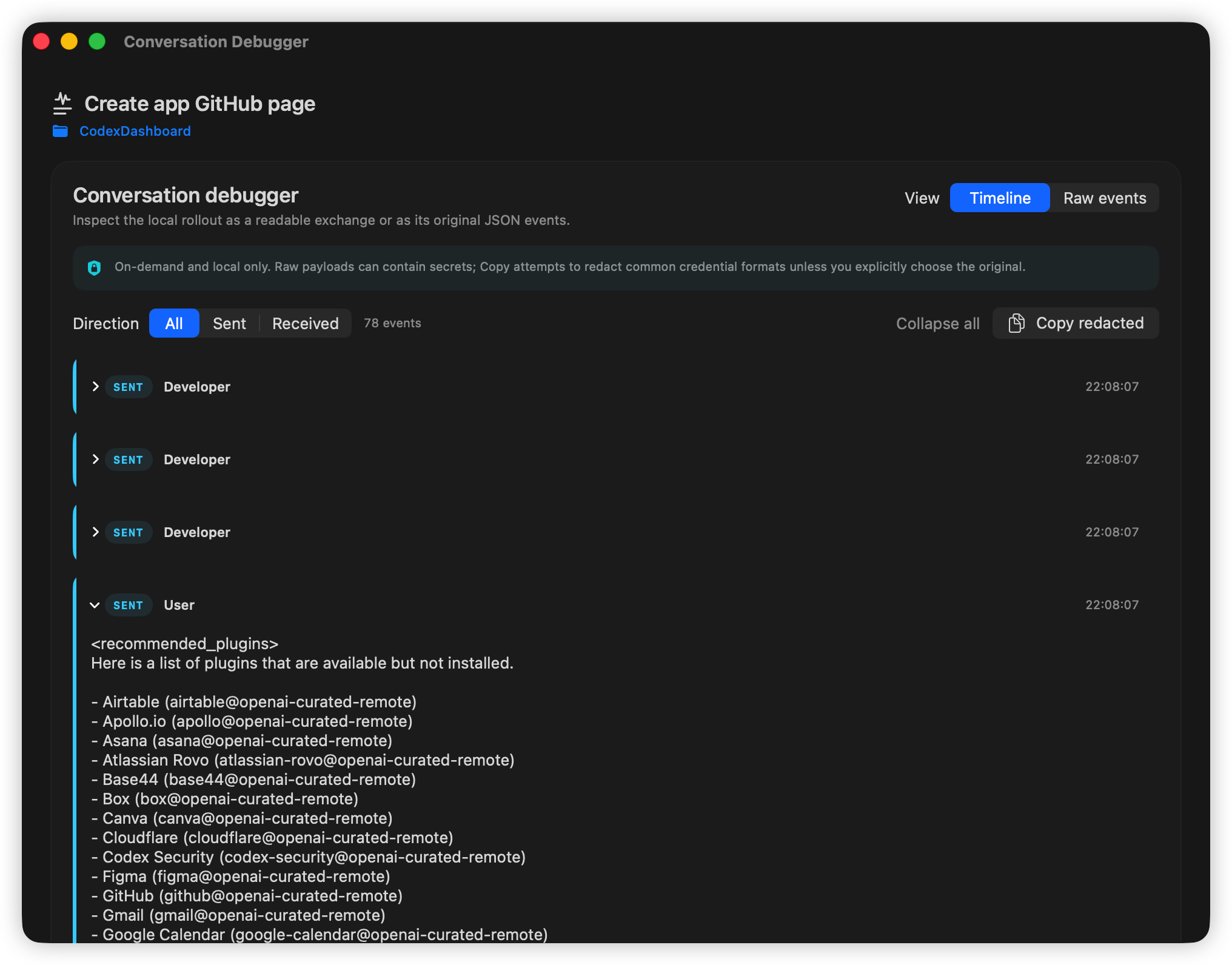Collapse the User event chevron
Viewport: 1232px width, 965px height.
pos(95,605)
